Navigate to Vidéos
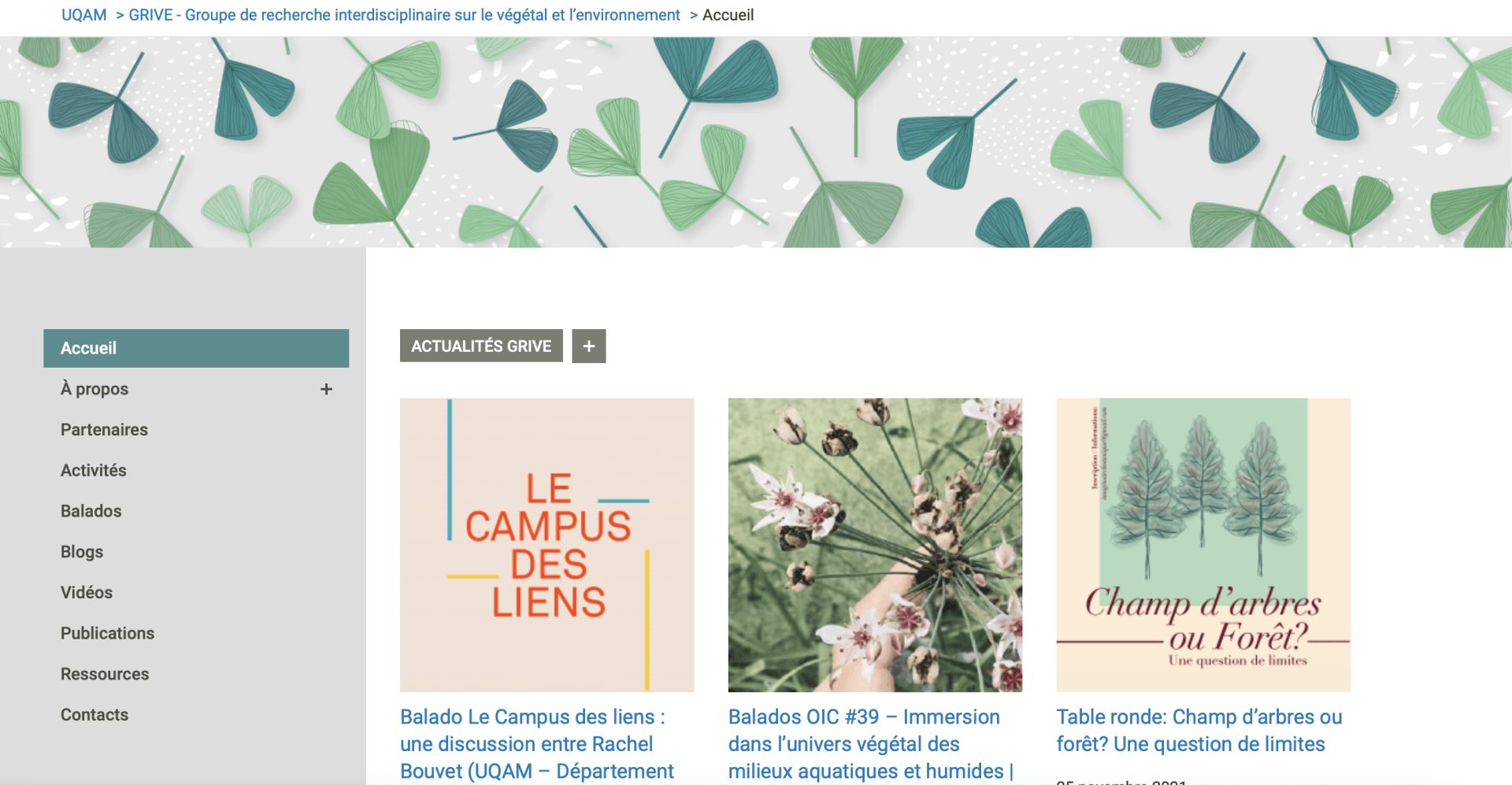 [87, 593]
